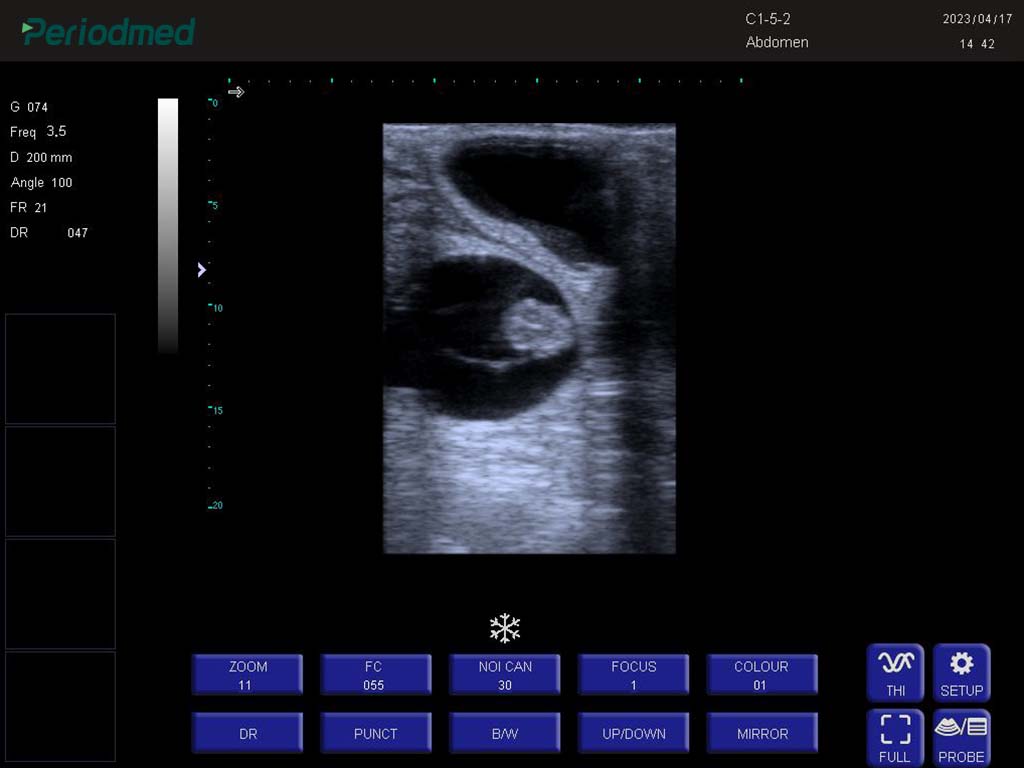This screenshot has width=1024, height=768.
Task: Switch to FULL screen view
Action: [895, 738]
